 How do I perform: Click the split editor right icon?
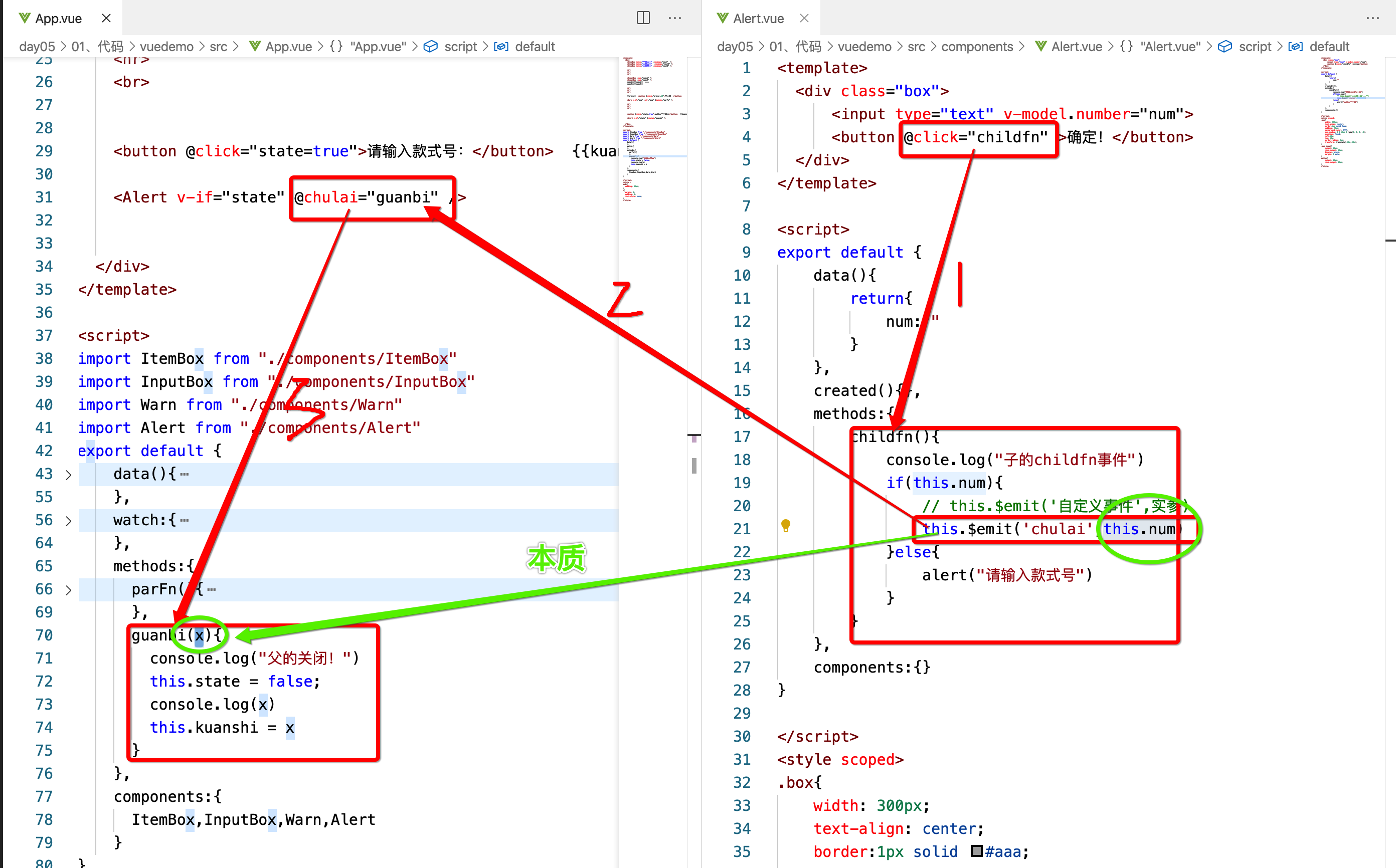click(643, 18)
